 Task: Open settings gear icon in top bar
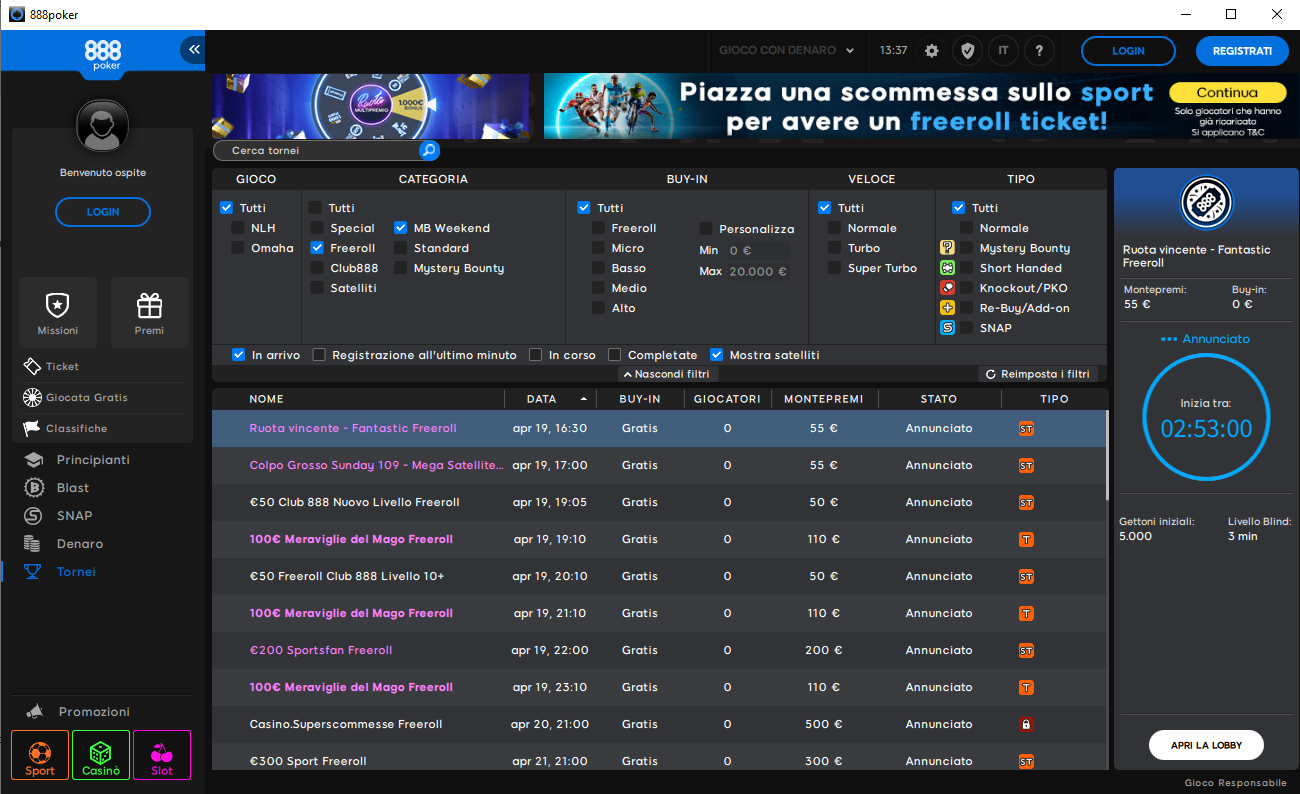932,51
